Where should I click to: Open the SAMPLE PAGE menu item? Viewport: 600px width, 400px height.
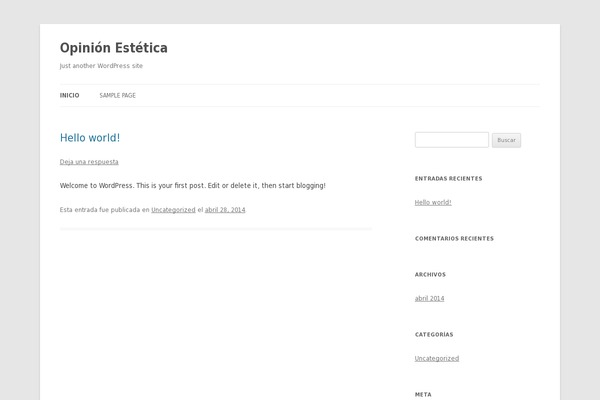point(117,95)
